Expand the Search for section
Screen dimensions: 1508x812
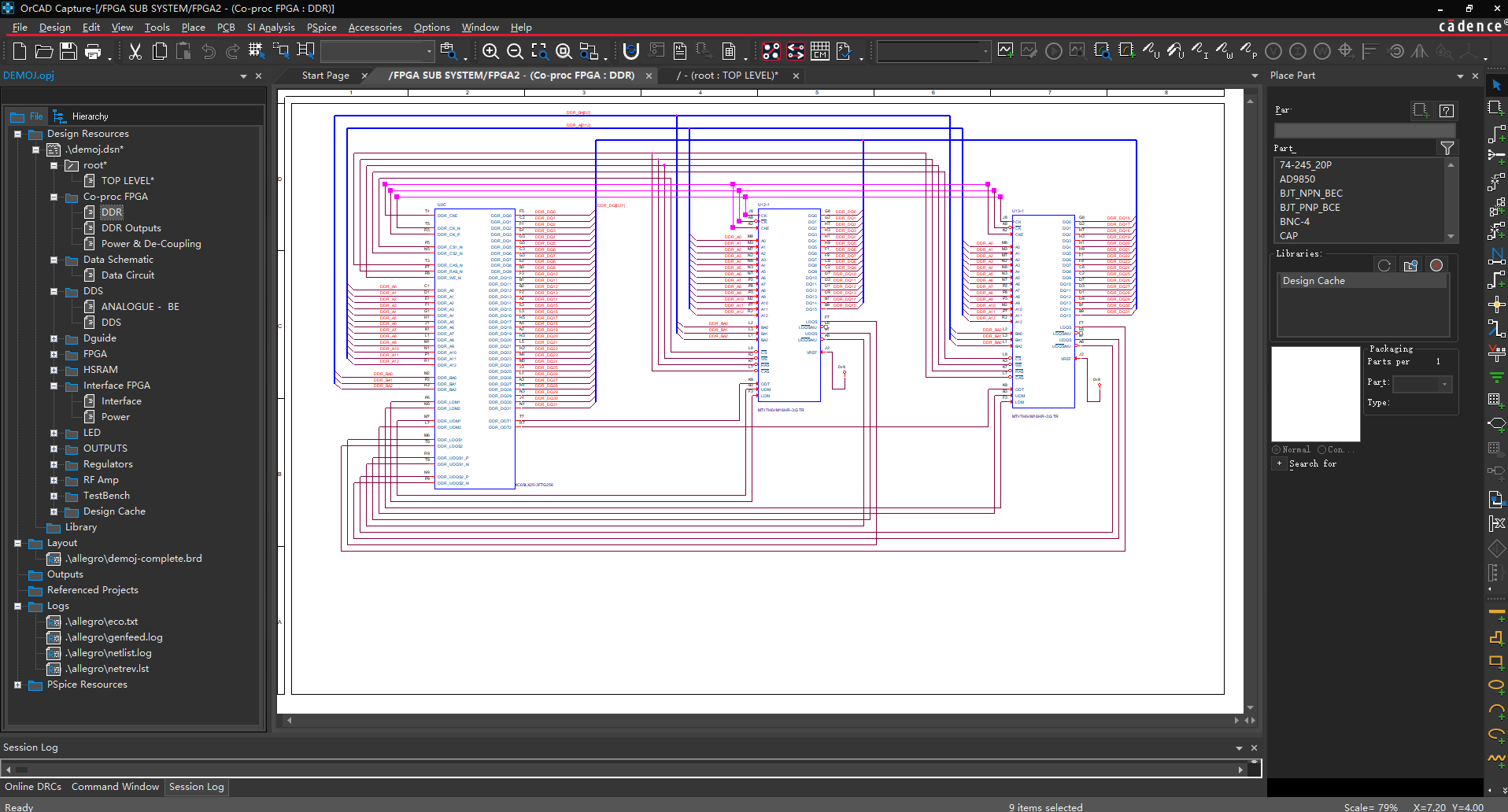[1279, 464]
